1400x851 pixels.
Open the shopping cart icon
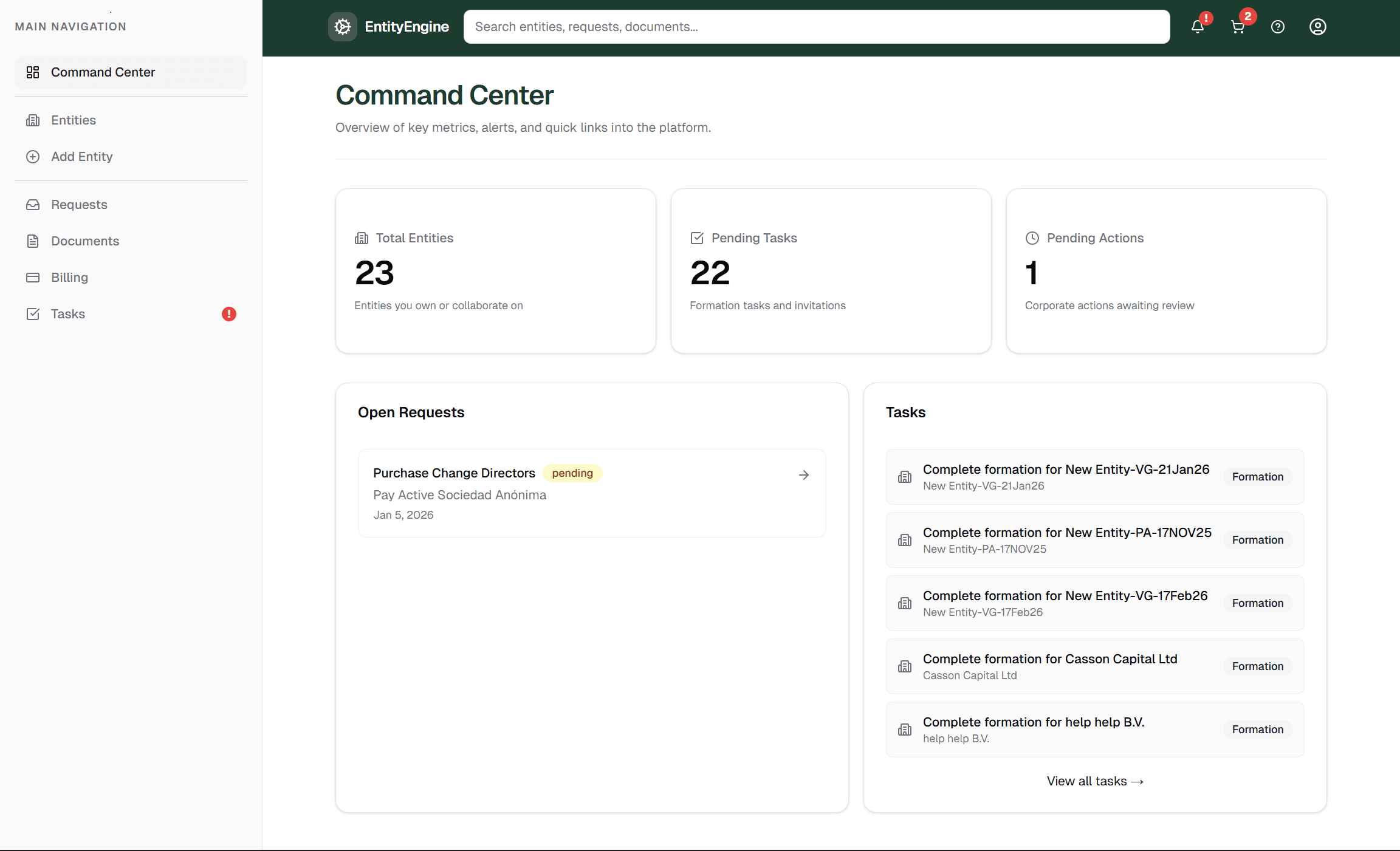coord(1237,27)
